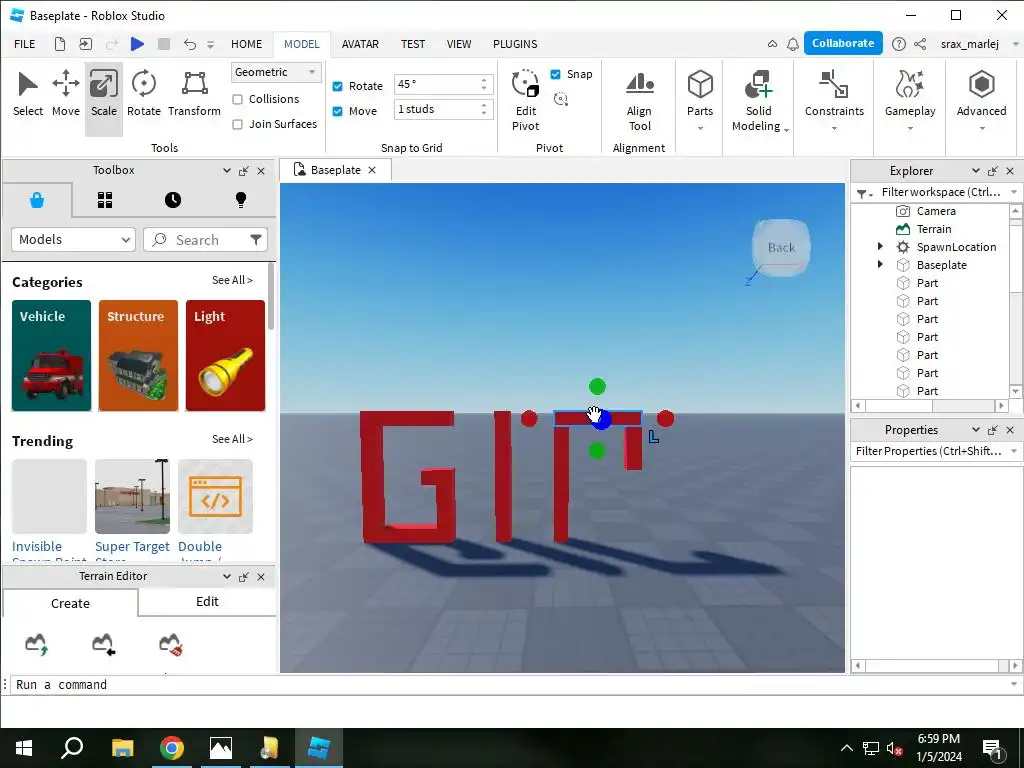Expand the SpawnLocation tree item
This screenshot has height=768, width=1024.
[x=880, y=246]
